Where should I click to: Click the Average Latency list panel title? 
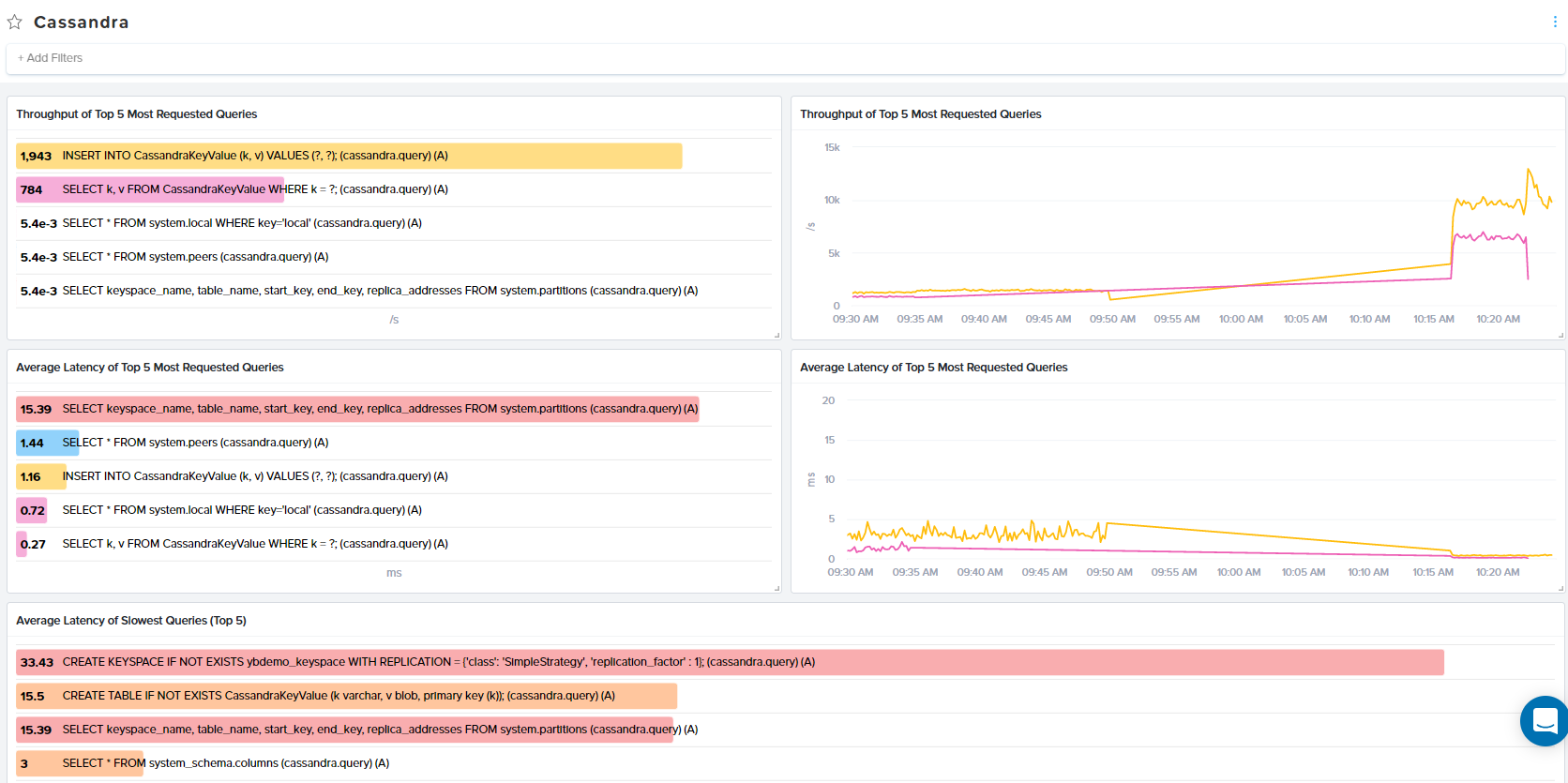[150, 368]
